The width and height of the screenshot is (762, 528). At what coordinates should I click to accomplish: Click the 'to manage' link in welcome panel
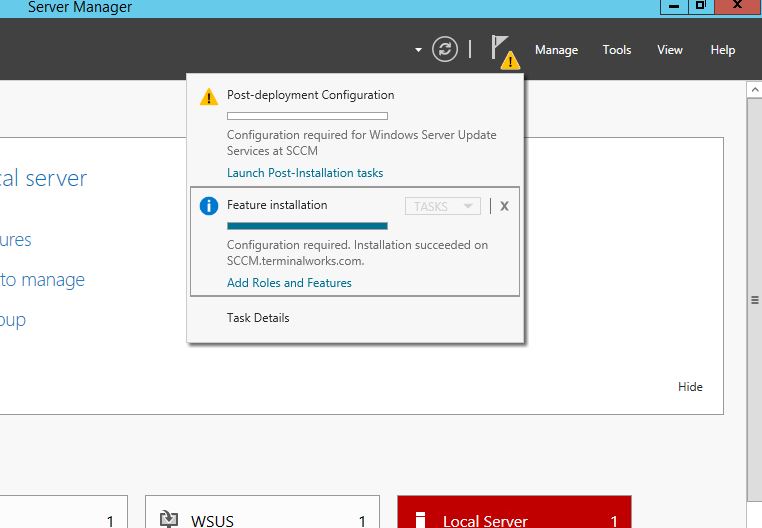coord(42,280)
